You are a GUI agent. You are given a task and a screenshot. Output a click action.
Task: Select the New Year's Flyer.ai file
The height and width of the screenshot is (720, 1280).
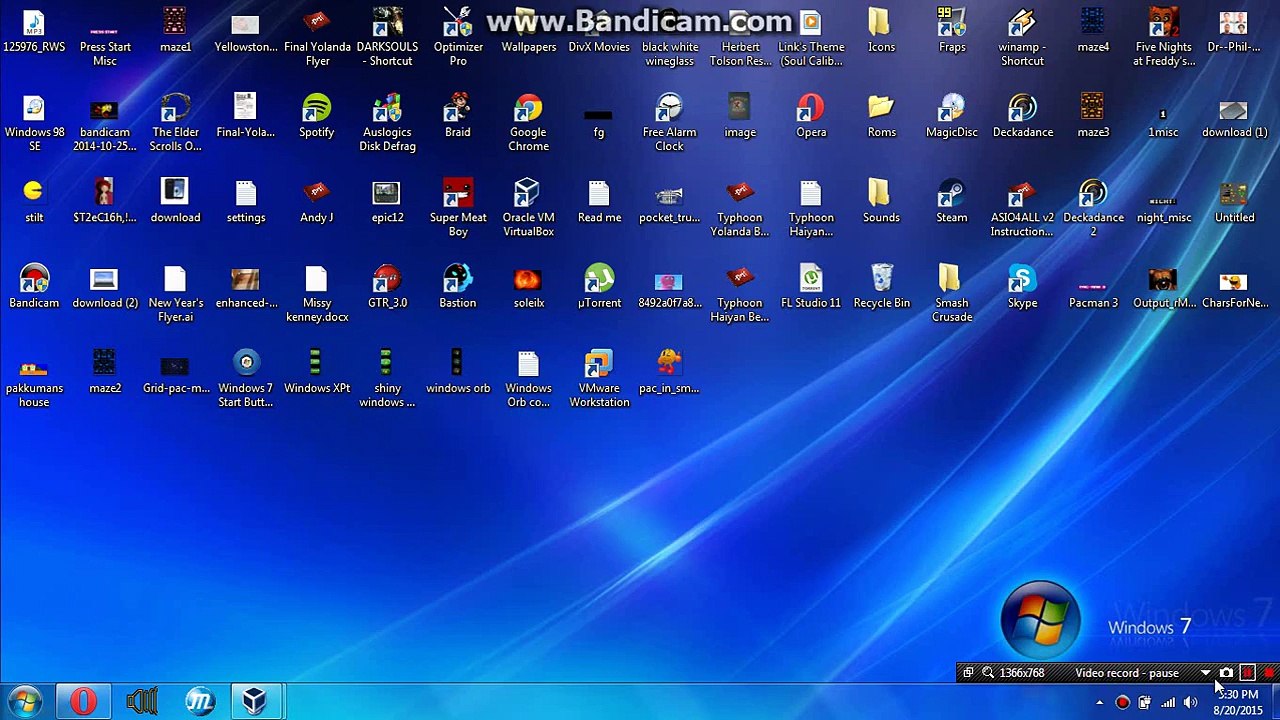[175, 292]
